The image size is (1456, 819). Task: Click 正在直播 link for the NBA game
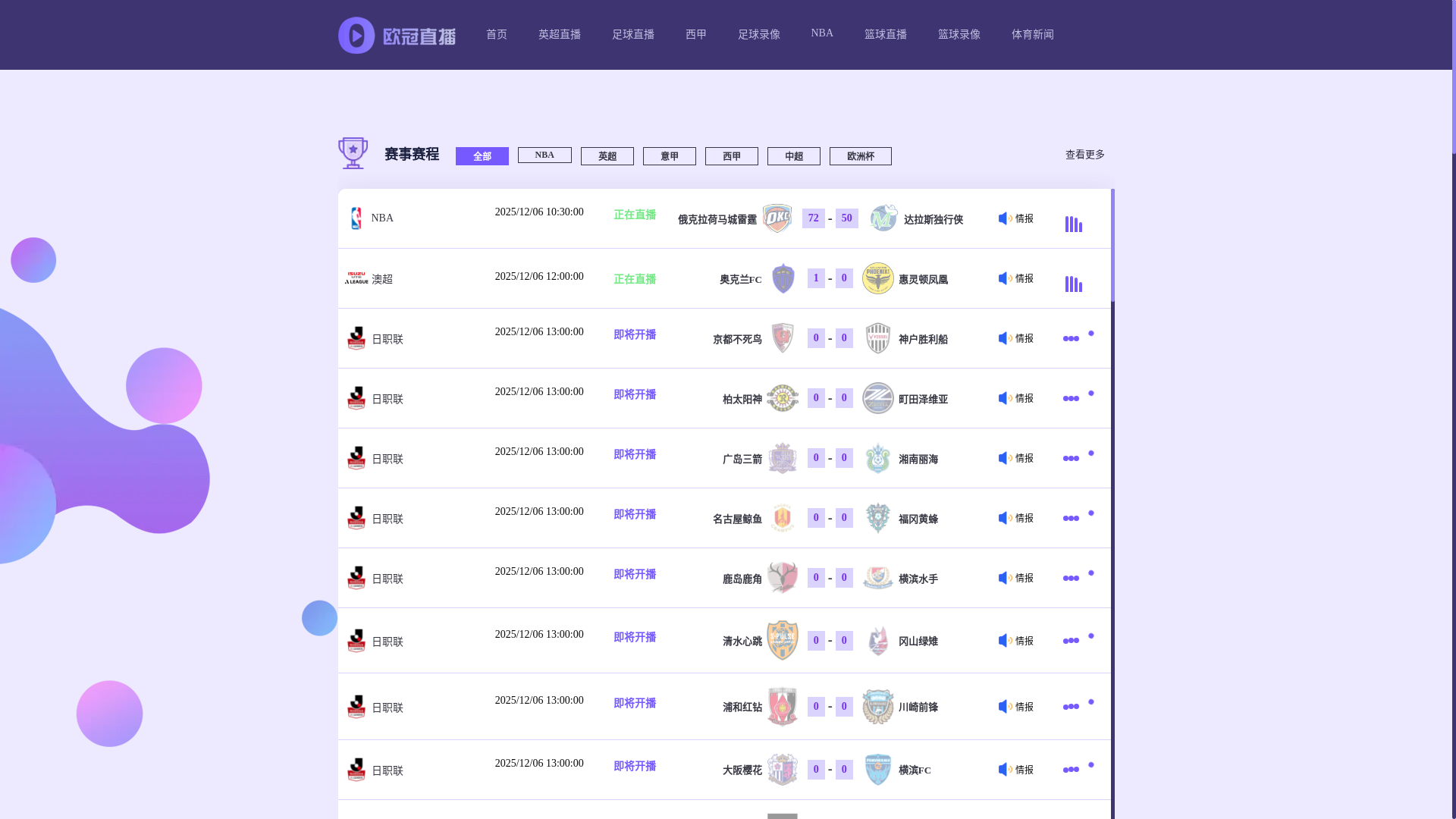(x=635, y=215)
